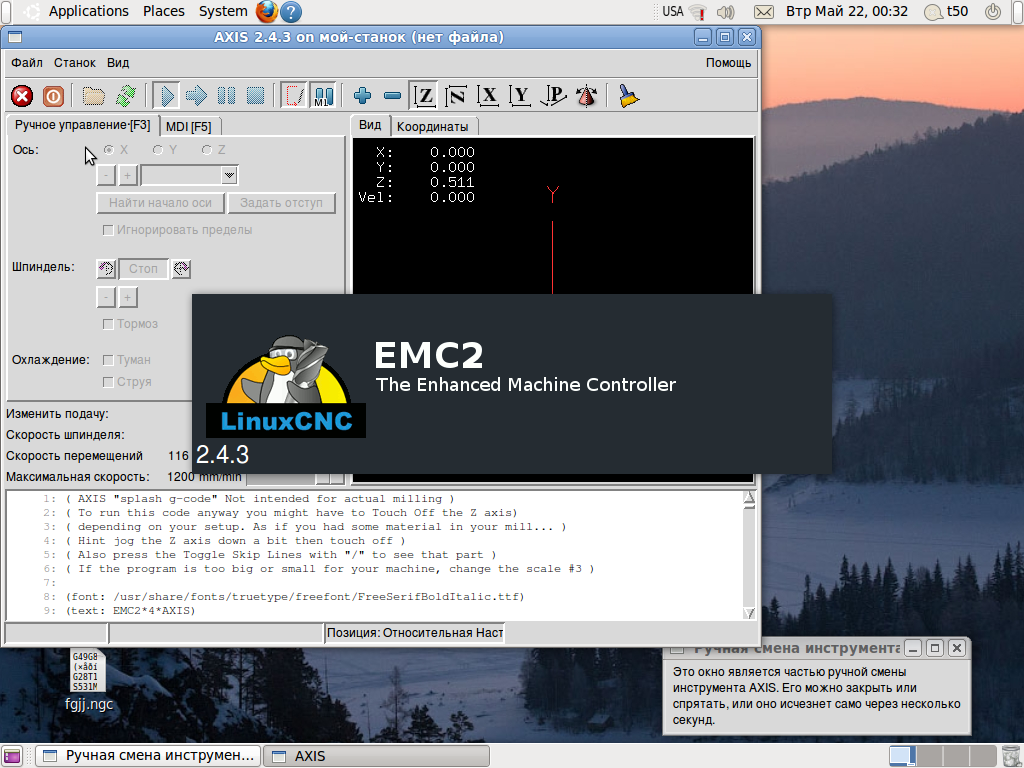Select G-code line 9 text EMC2*4*AXIS
1024x768 pixels.
(x=131, y=611)
